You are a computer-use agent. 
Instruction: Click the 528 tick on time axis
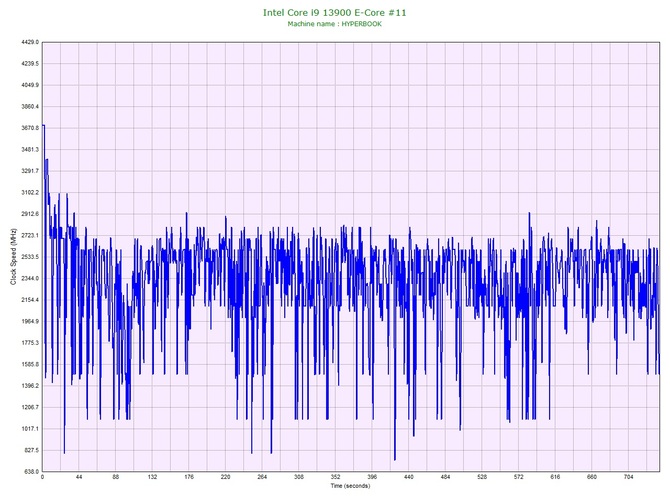482,477
